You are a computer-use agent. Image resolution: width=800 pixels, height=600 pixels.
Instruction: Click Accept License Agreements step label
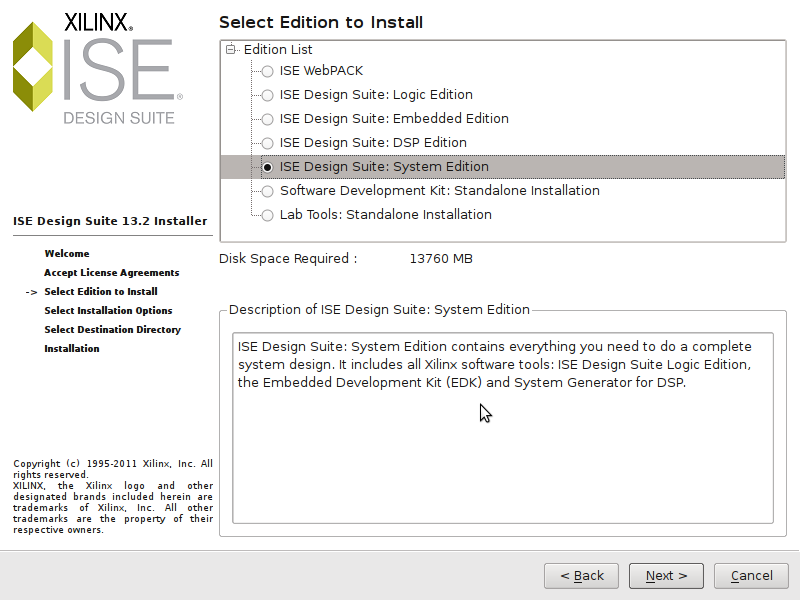[x=112, y=272]
